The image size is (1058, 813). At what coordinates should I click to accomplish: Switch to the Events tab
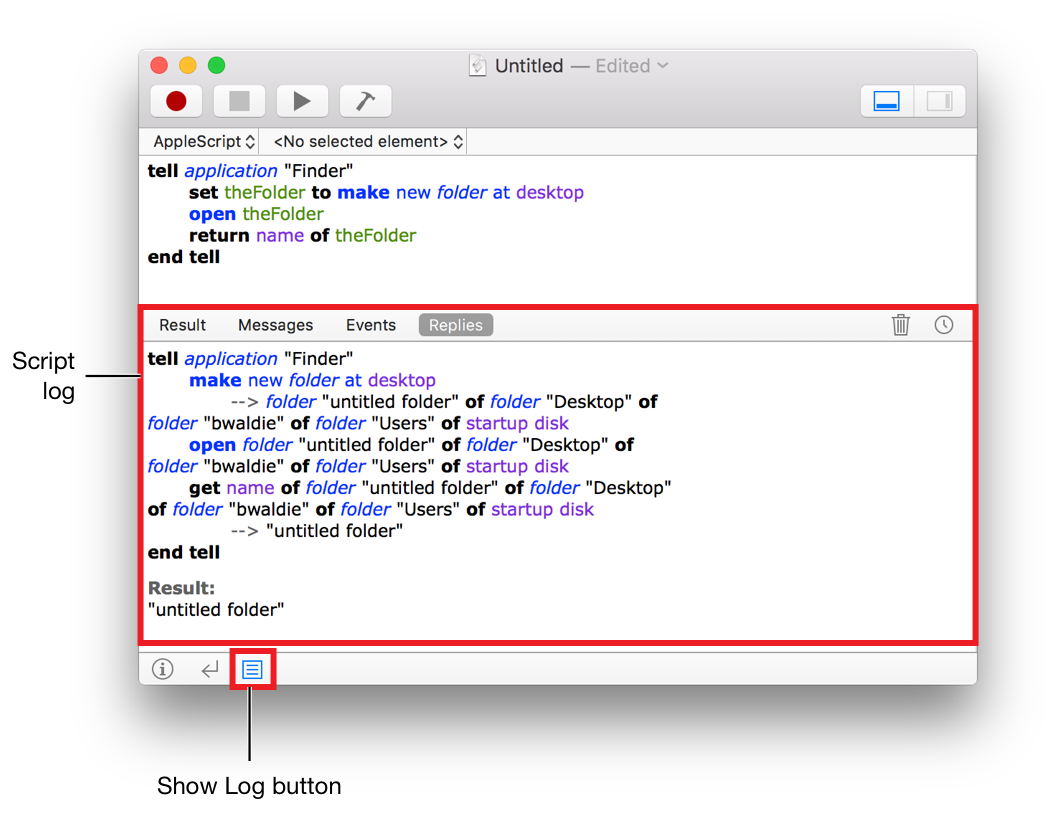tap(370, 325)
